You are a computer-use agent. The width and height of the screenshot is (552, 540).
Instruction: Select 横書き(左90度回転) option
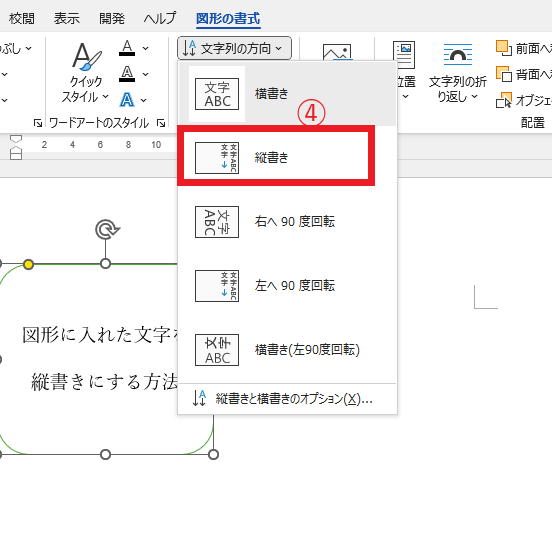pyautogui.click(x=287, y=350)
